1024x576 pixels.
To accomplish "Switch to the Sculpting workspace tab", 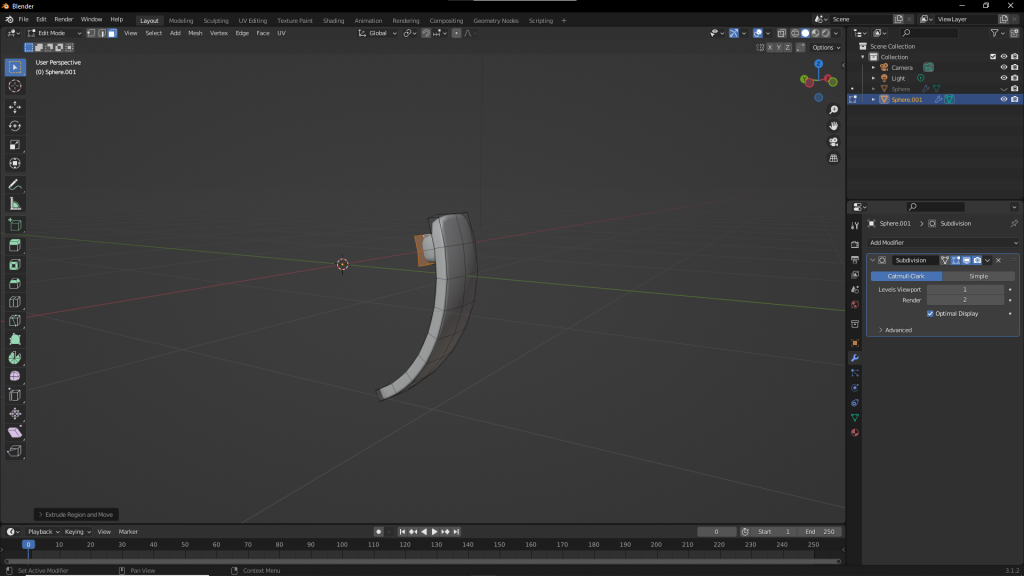I will coord(216,20).
